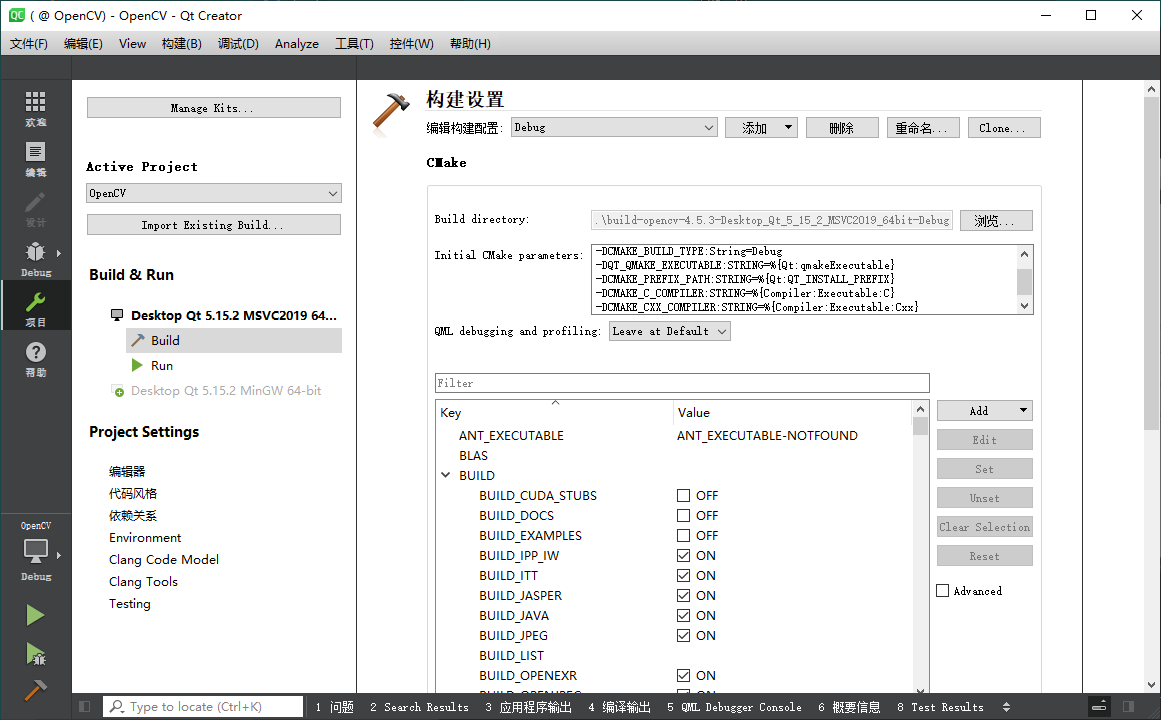Click main page vertical scrollbar thumb

click(x=1151, y=263)
